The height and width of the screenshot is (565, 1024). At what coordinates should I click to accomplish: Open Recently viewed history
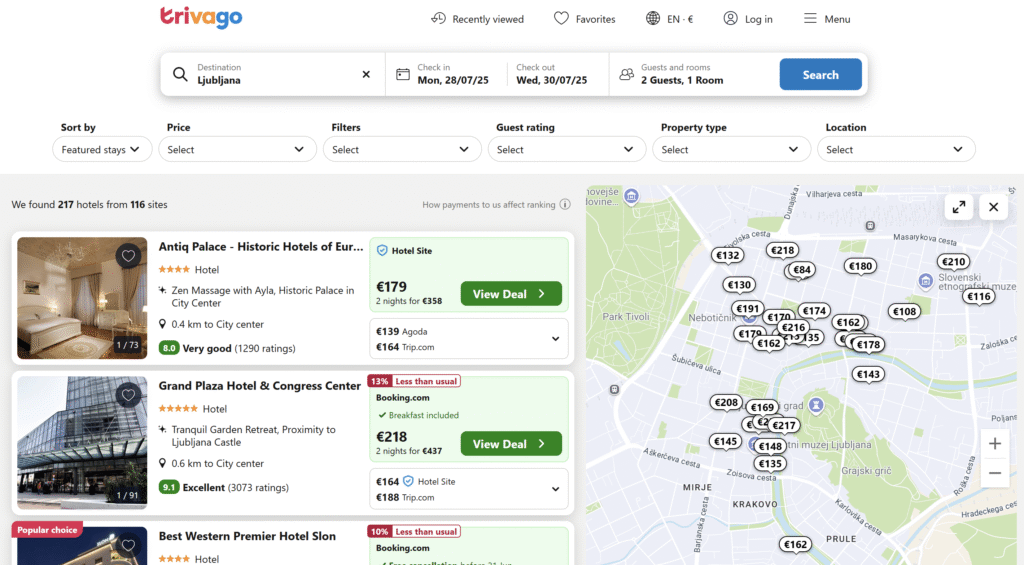click(477, 19)
